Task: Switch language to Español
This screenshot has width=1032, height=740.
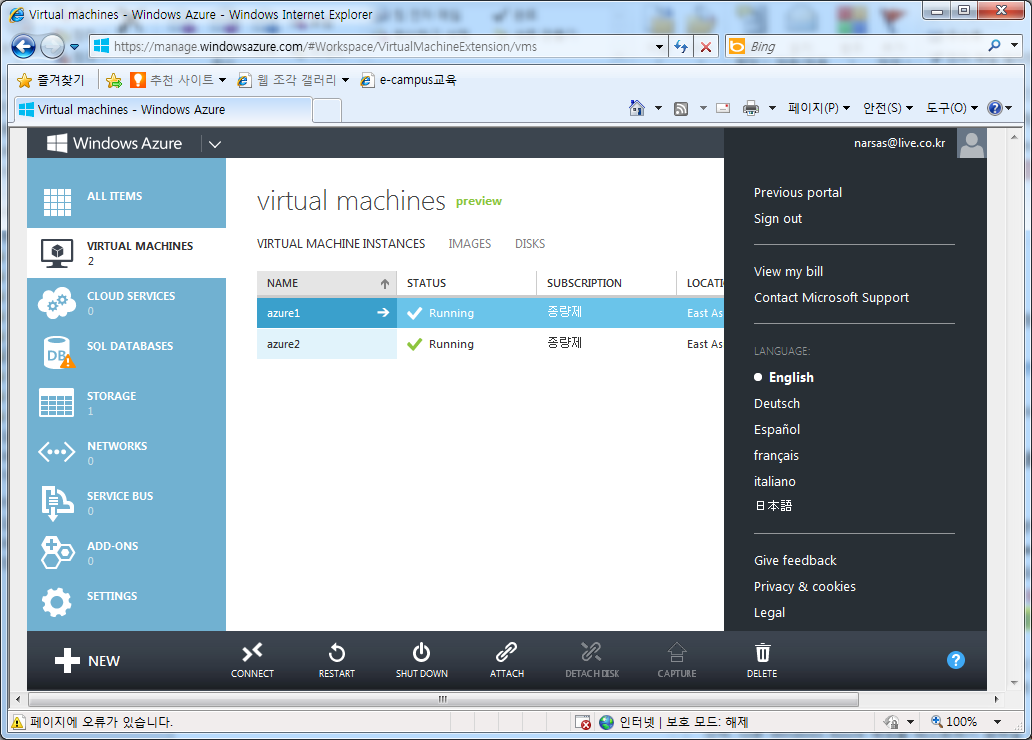Action: pos(777,429)
